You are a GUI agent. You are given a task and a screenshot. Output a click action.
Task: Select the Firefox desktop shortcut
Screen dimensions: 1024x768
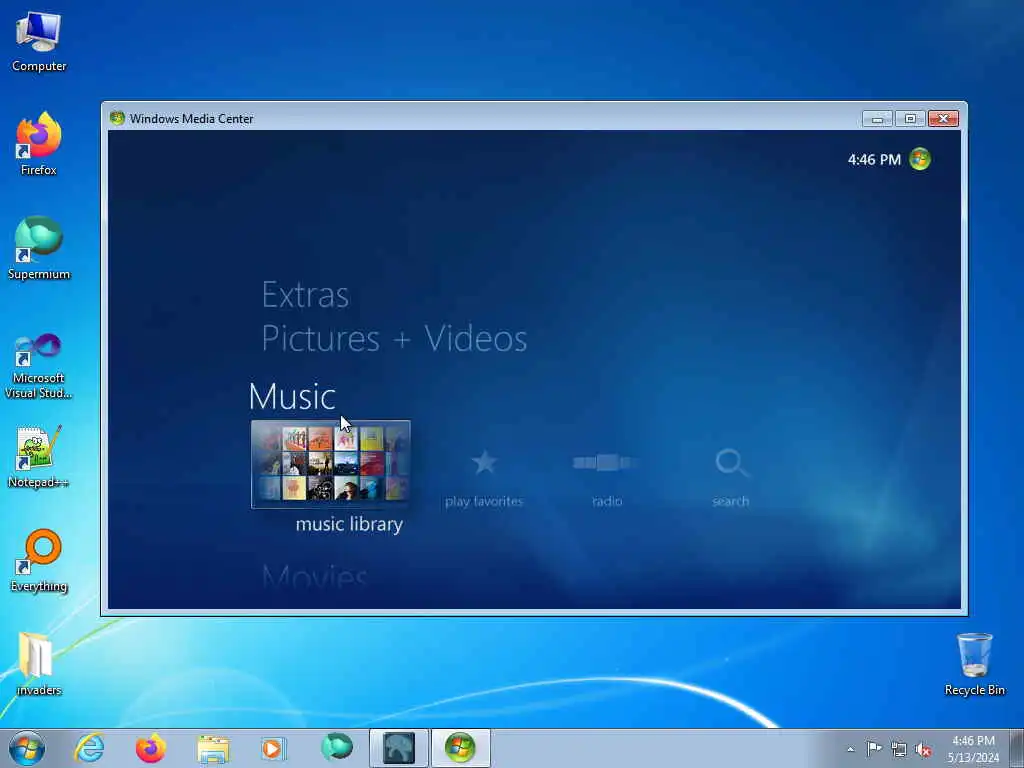[39, 144]
